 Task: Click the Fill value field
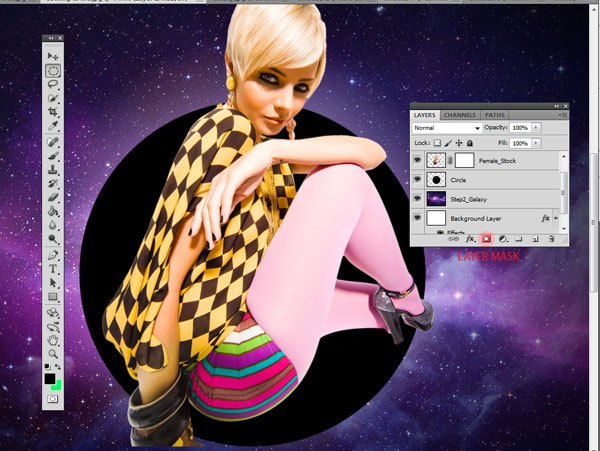click(520, 143)
